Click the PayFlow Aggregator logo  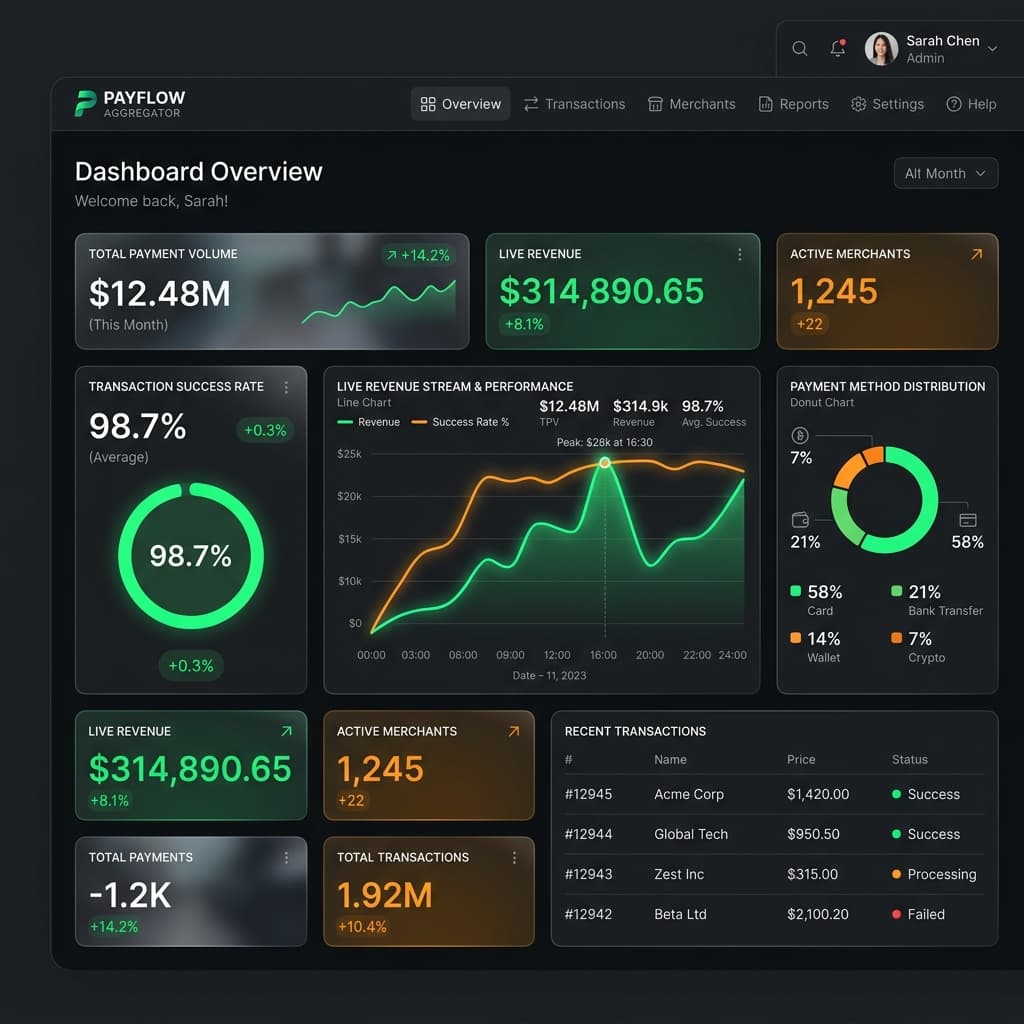(x=130, y=104)
